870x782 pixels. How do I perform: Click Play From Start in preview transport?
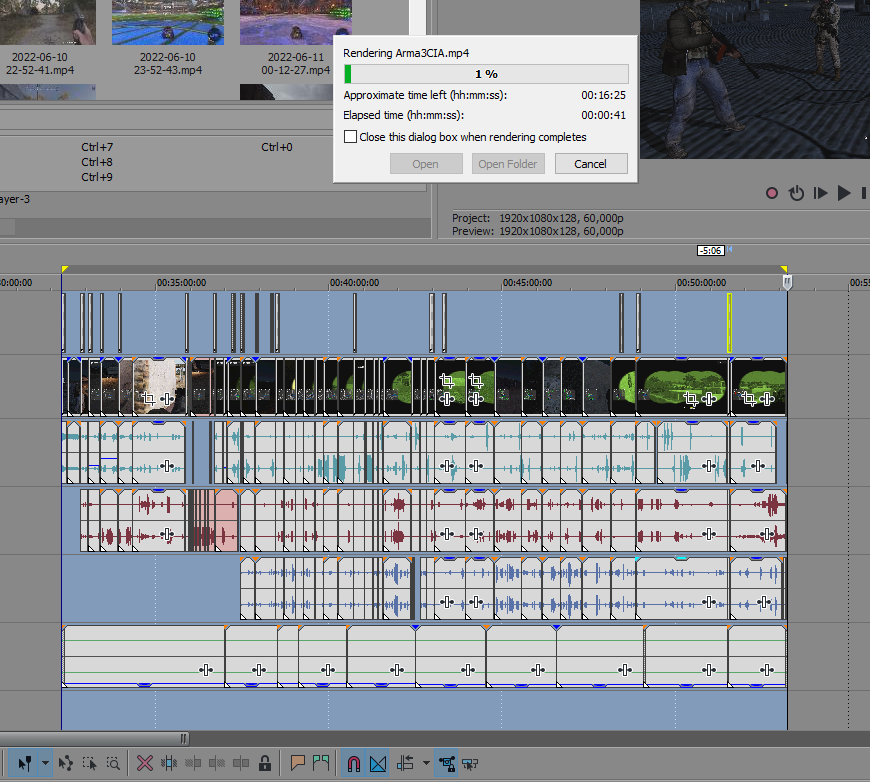[820, 193]
